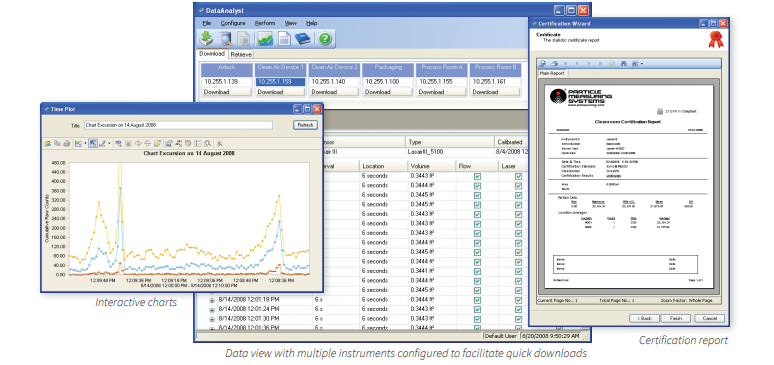Open the File menu in DataAnalyst

click(207, 23)
